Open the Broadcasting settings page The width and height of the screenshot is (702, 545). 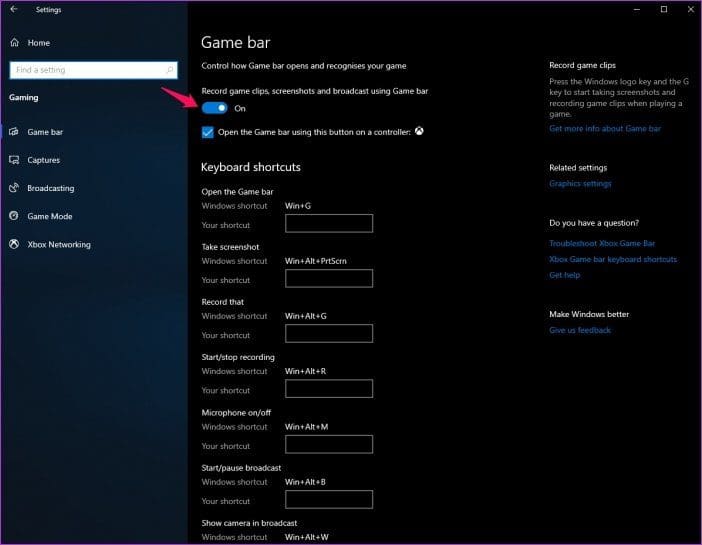click(x=51, y=188)
